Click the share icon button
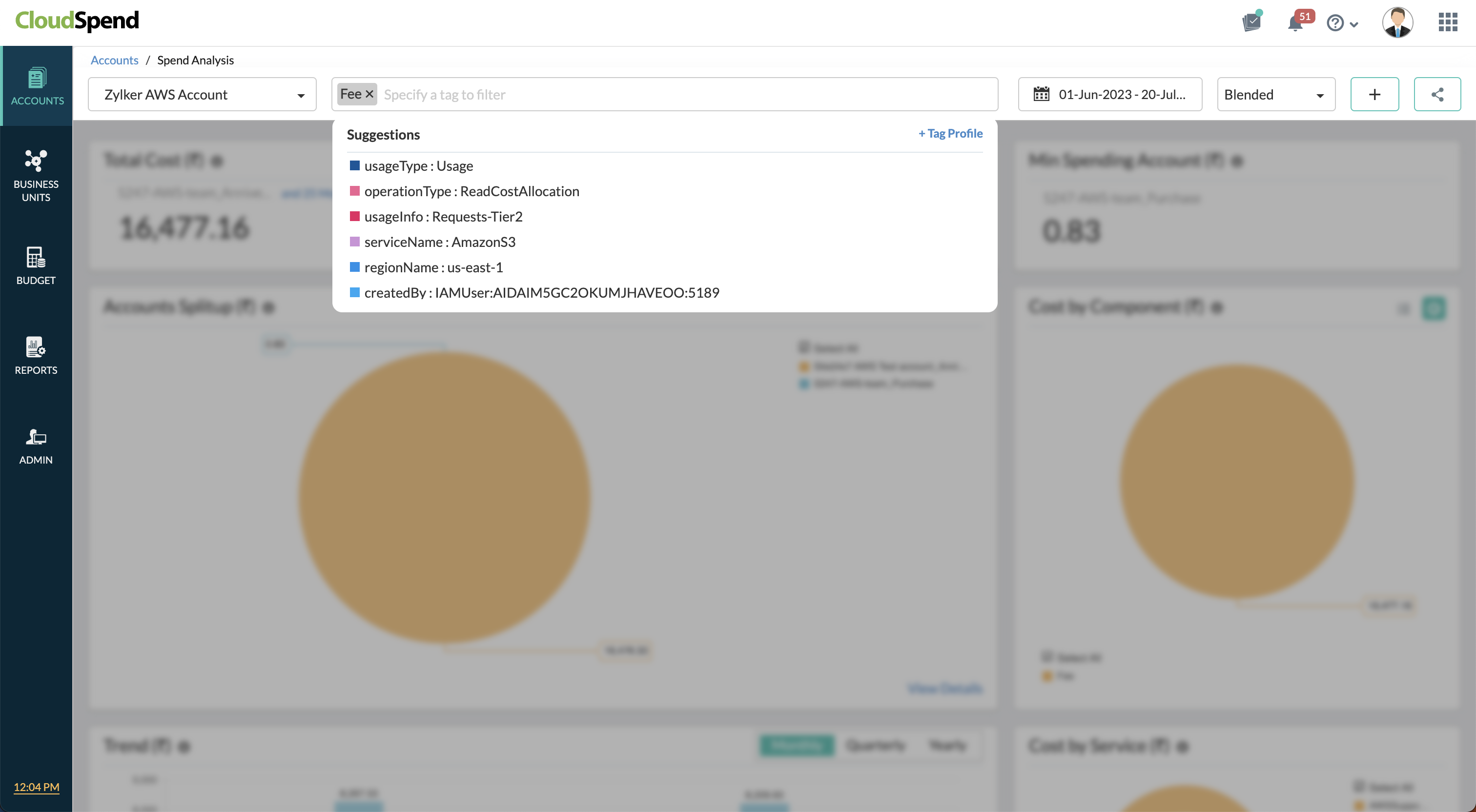This screenshot has width=1476, height=812. (1436, 95)
